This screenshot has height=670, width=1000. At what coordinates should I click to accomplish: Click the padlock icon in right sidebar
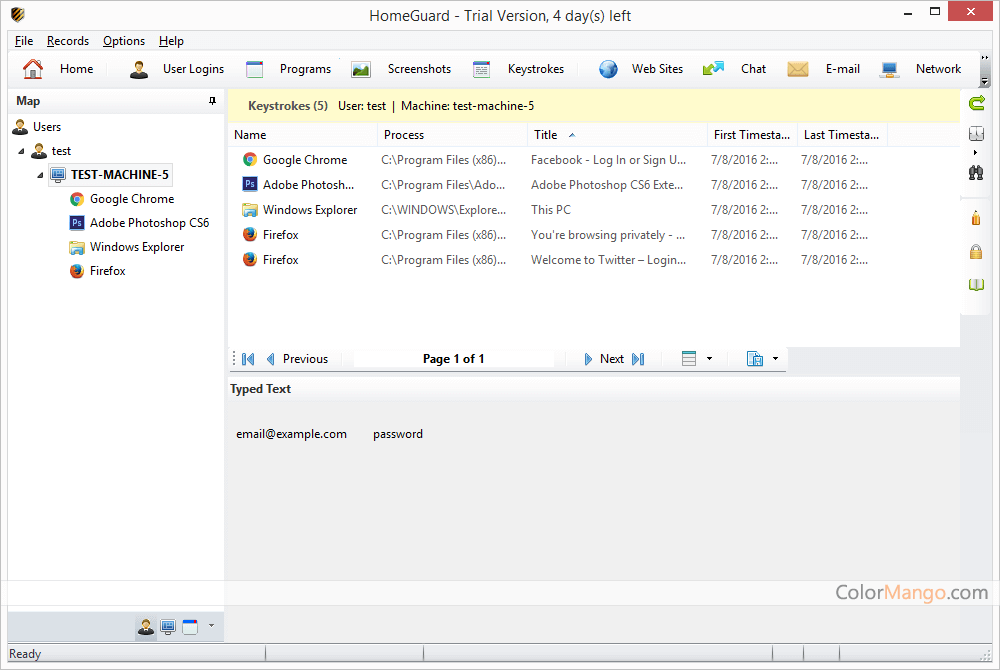[977, 252]
